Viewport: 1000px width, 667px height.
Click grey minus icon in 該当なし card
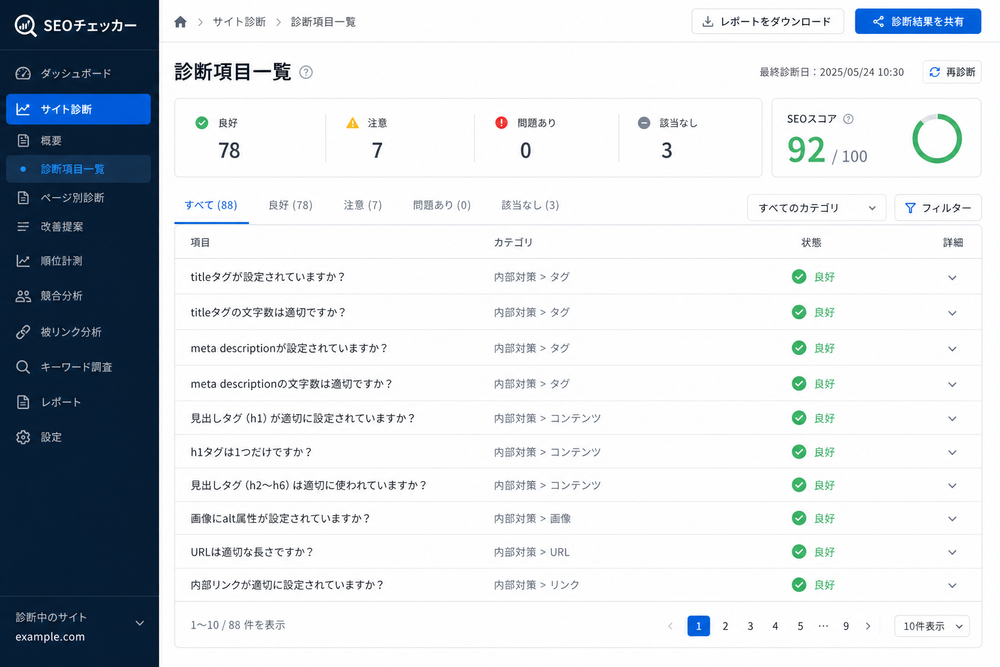pyautogui.click(x=644, y=122)
